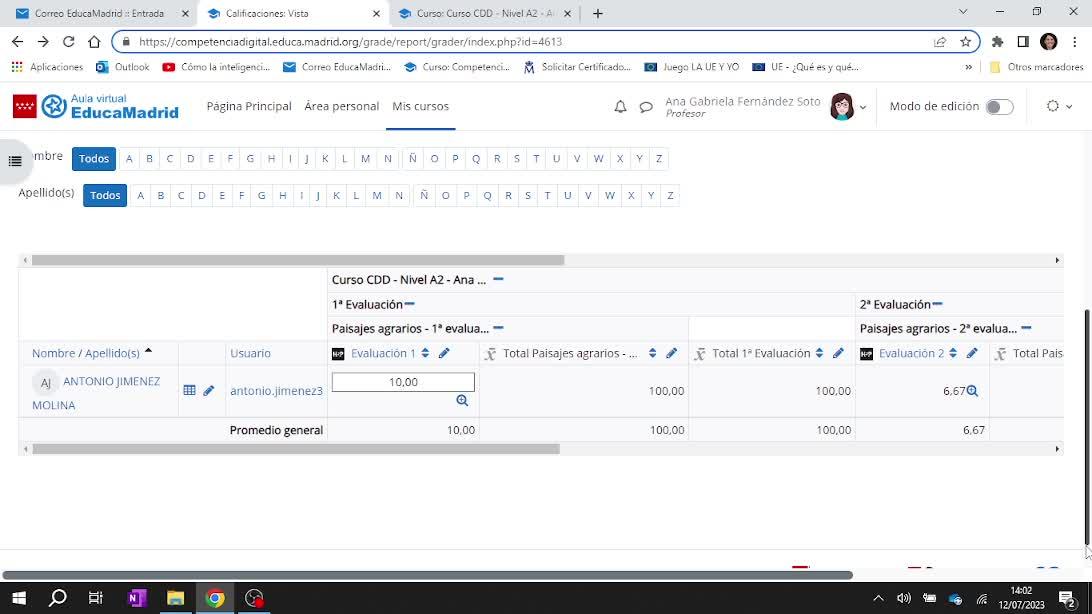This screenshot has width=1092, height=614.
Task: Click the page bottom horizontal scrollbar
Action: [x=428, y=575]
